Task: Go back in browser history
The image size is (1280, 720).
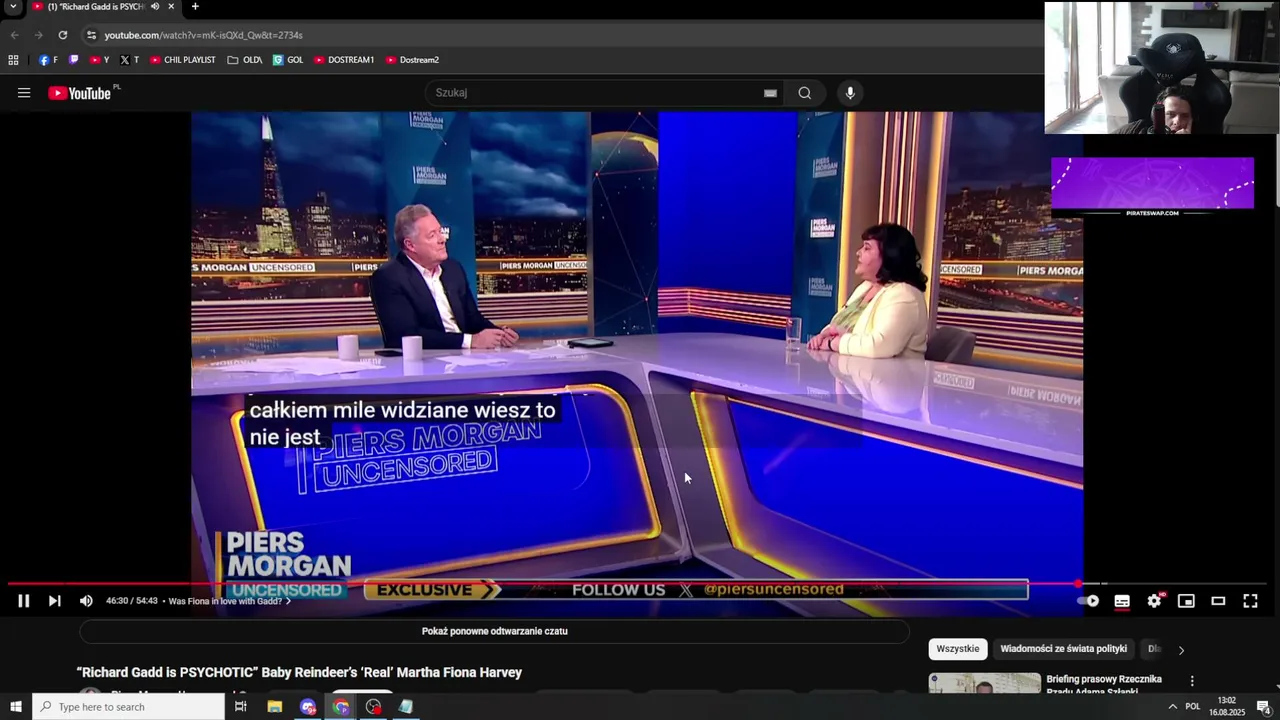Action: pos(14,35)
